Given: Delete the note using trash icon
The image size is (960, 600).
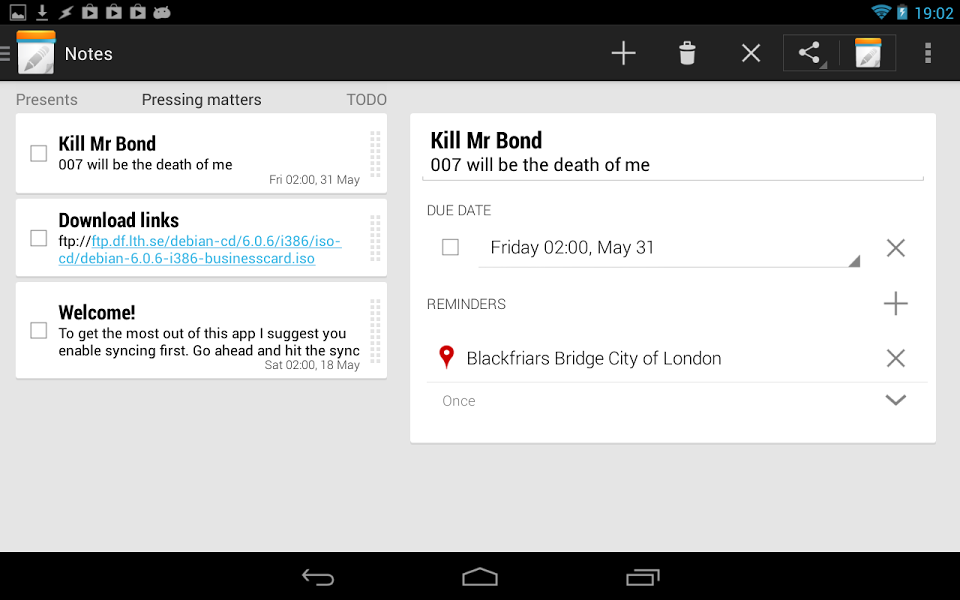Looking at the screenshot, I should (x=687, y=54).
